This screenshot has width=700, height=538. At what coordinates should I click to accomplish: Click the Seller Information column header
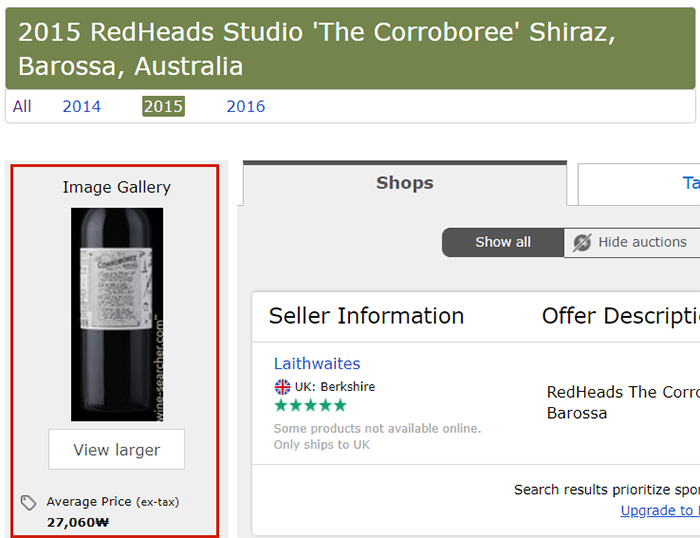click(x=367, y=316)
